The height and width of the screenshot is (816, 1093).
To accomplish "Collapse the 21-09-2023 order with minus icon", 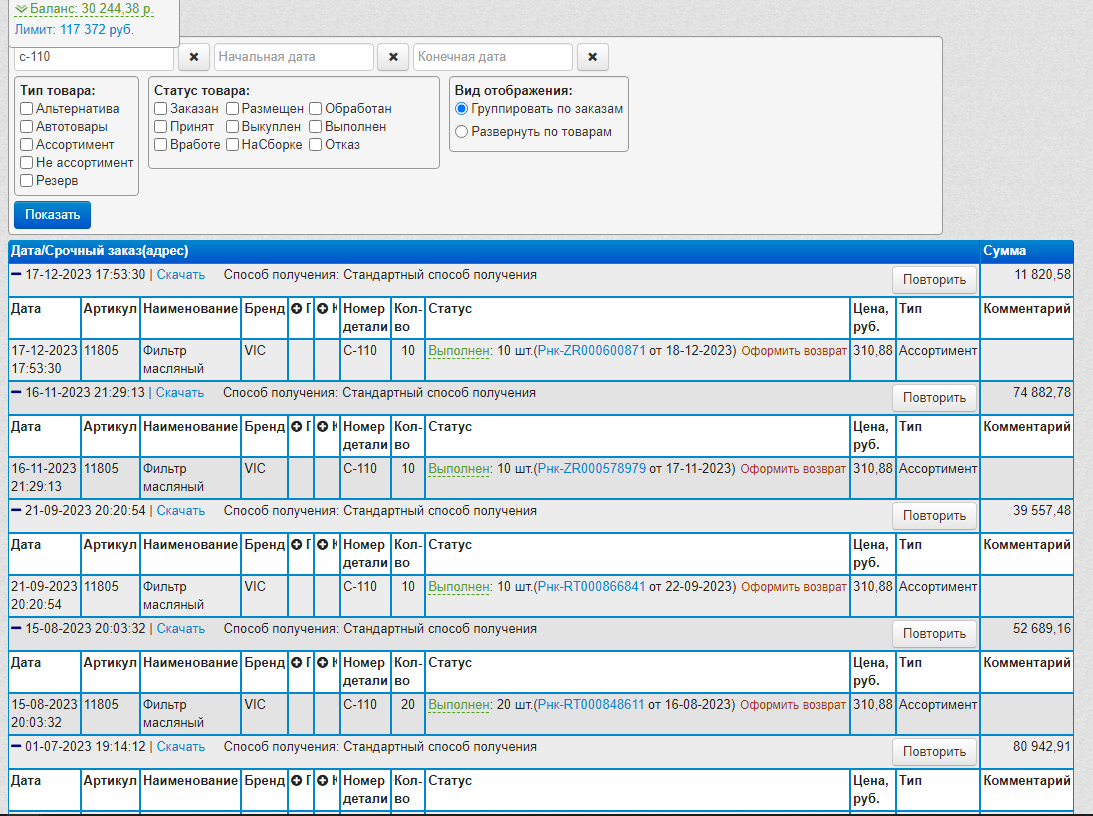I will tap(16, 510).
